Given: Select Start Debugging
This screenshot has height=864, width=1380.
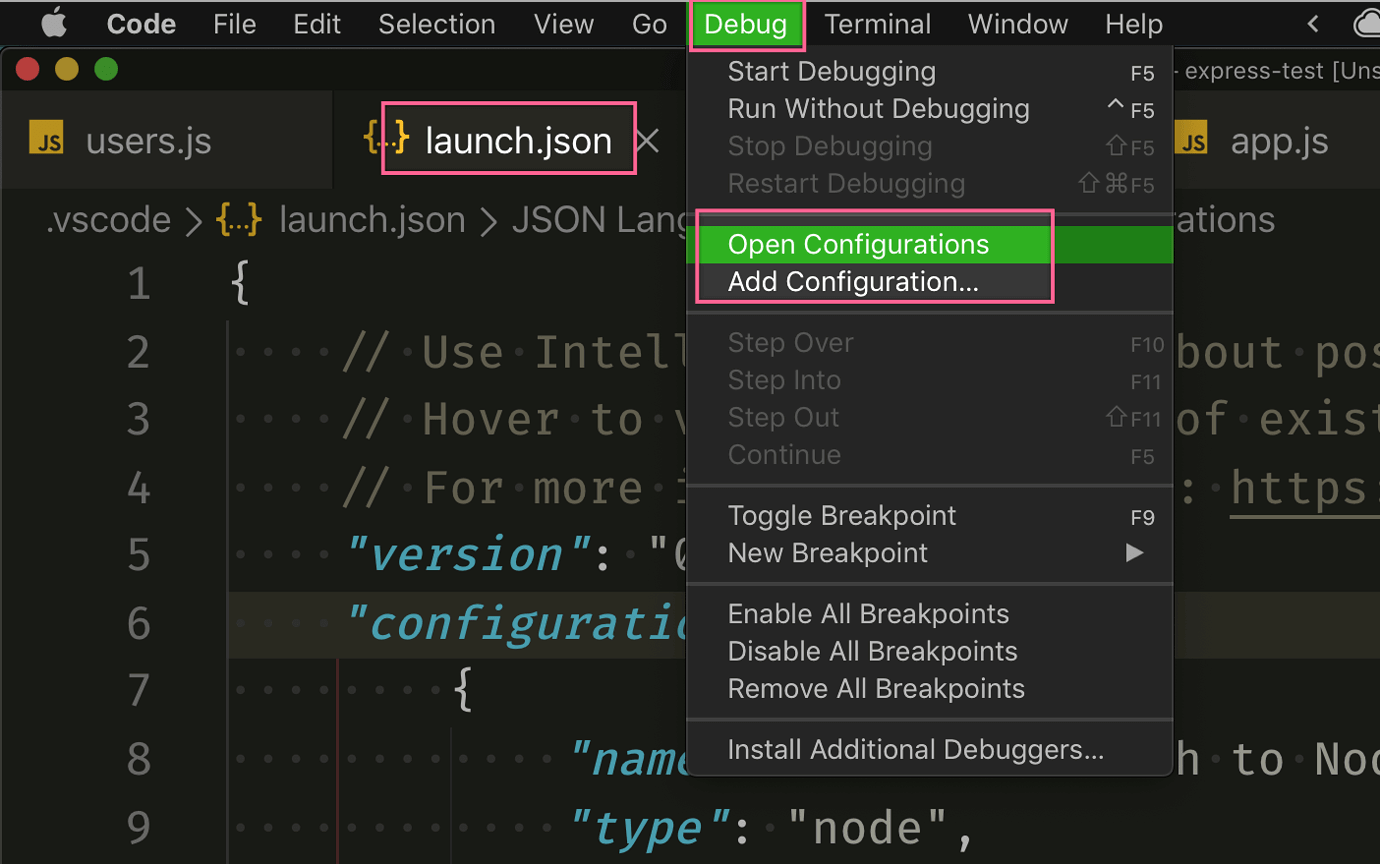Looking at the screenshot, I should [x=929, y=72].
